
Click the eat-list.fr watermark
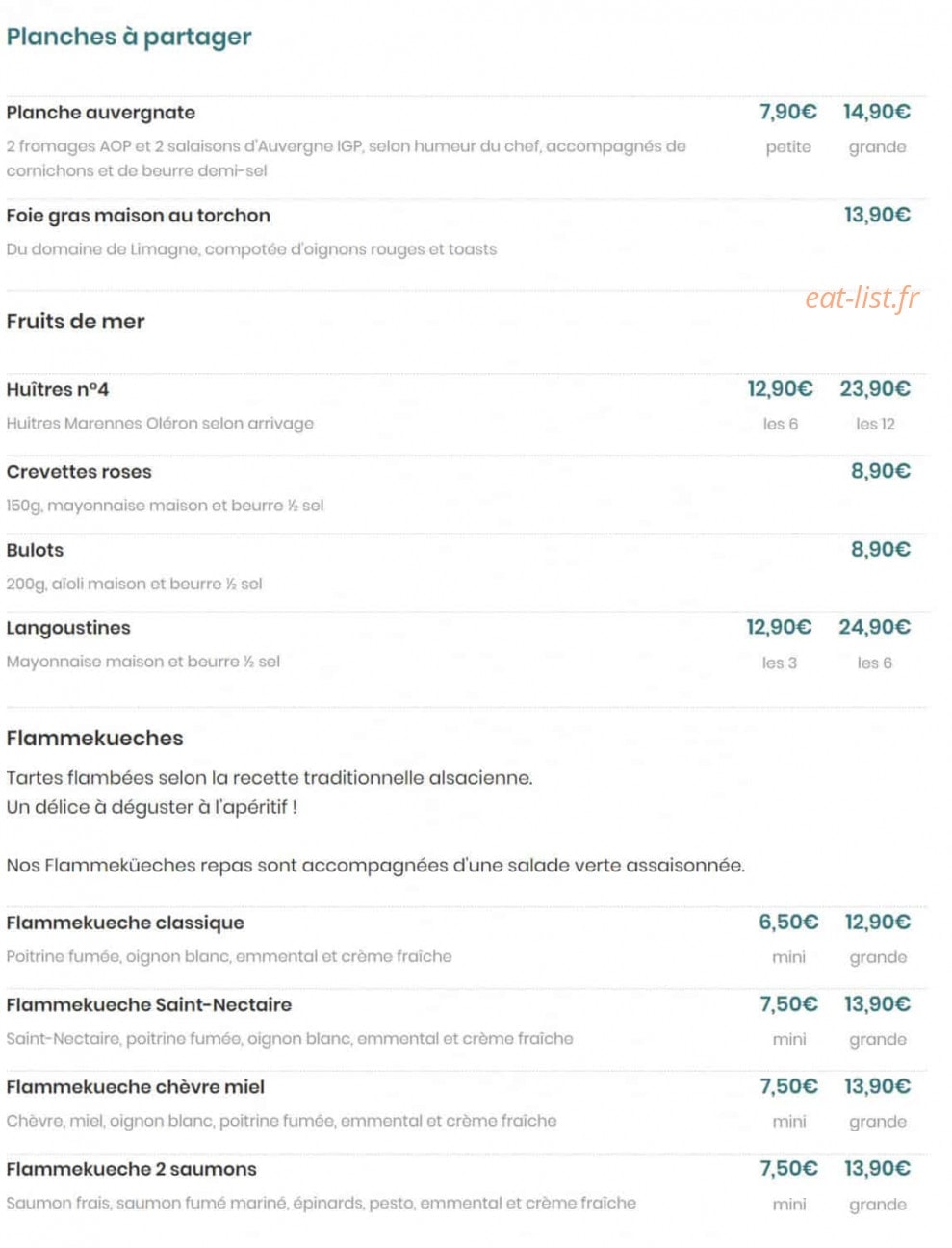coord(862,298)
